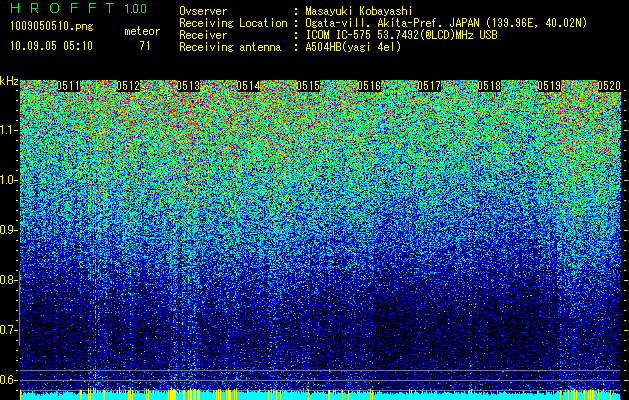Click the ICOM IC-575 receiver text
Image resolution: width=629 pixels, height=400 pixels.
click(x=401, y=35)
